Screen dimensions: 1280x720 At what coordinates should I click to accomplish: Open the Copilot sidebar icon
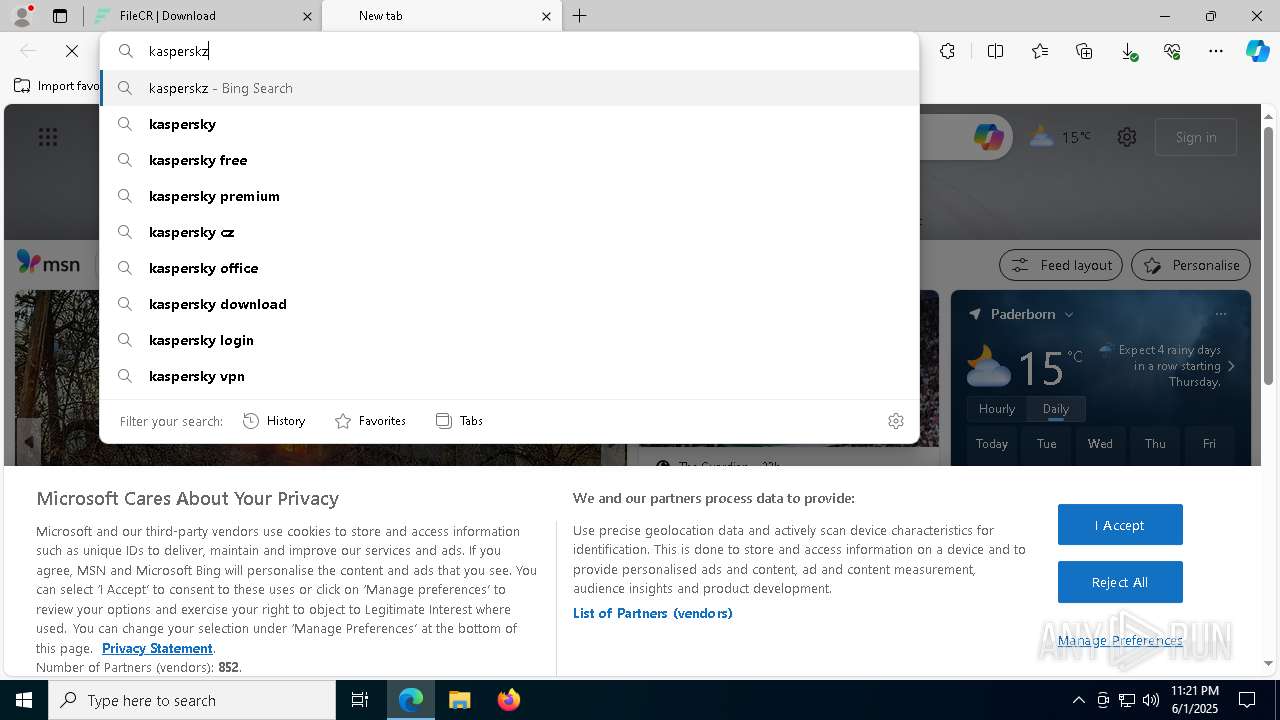coord(1257,51)
